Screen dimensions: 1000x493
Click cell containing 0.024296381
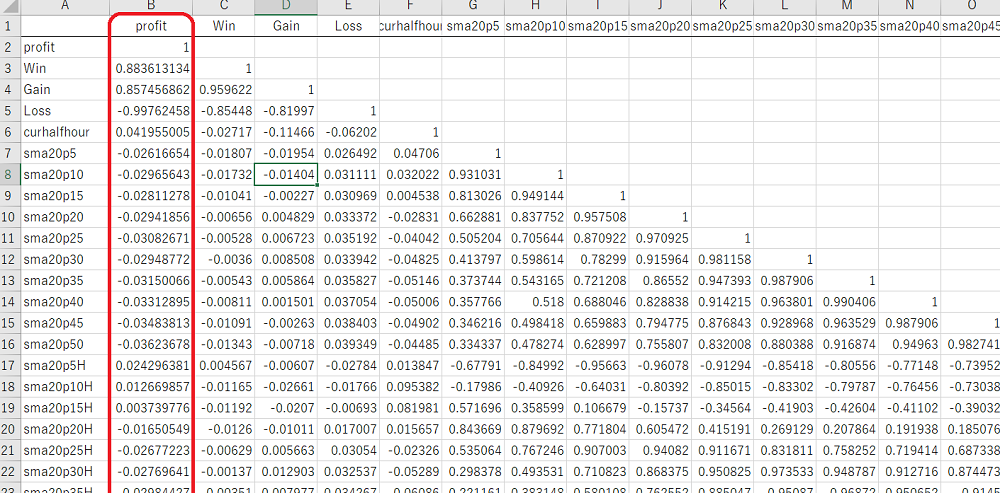pos(151,365)
